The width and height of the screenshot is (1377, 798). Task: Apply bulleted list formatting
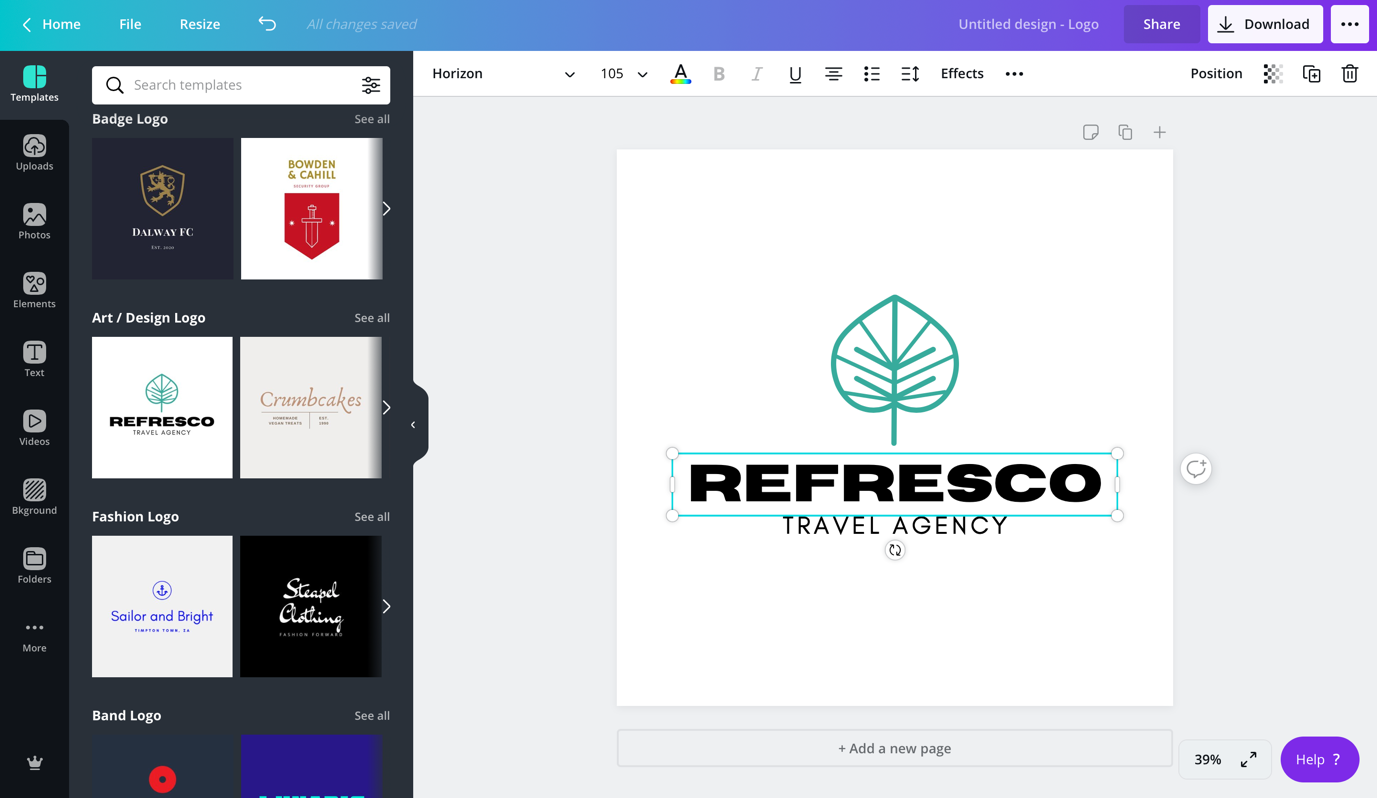pos(872,74)
